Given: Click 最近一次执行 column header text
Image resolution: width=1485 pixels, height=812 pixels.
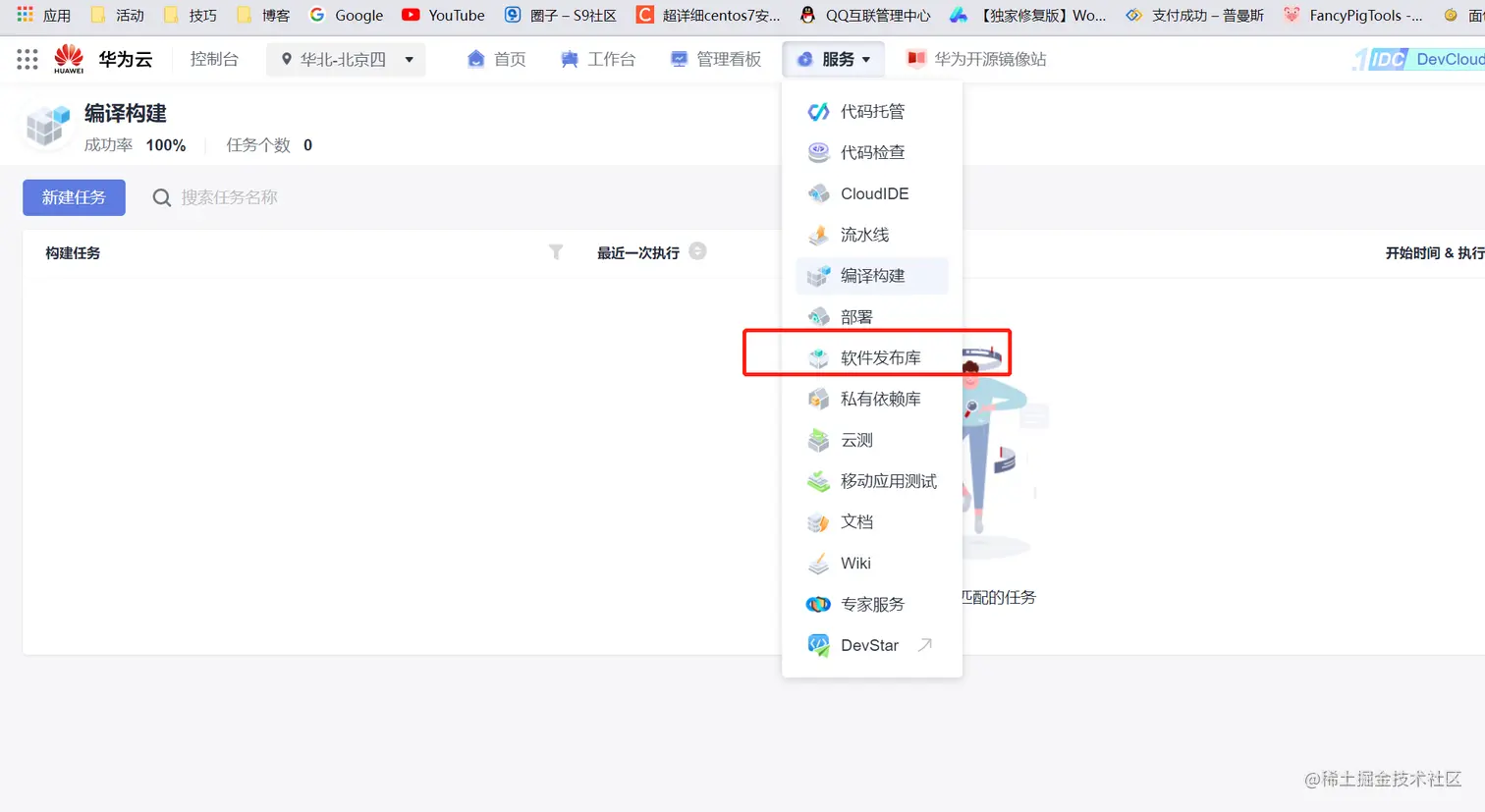Looking at the screenshot, I should tap(638, 253).
